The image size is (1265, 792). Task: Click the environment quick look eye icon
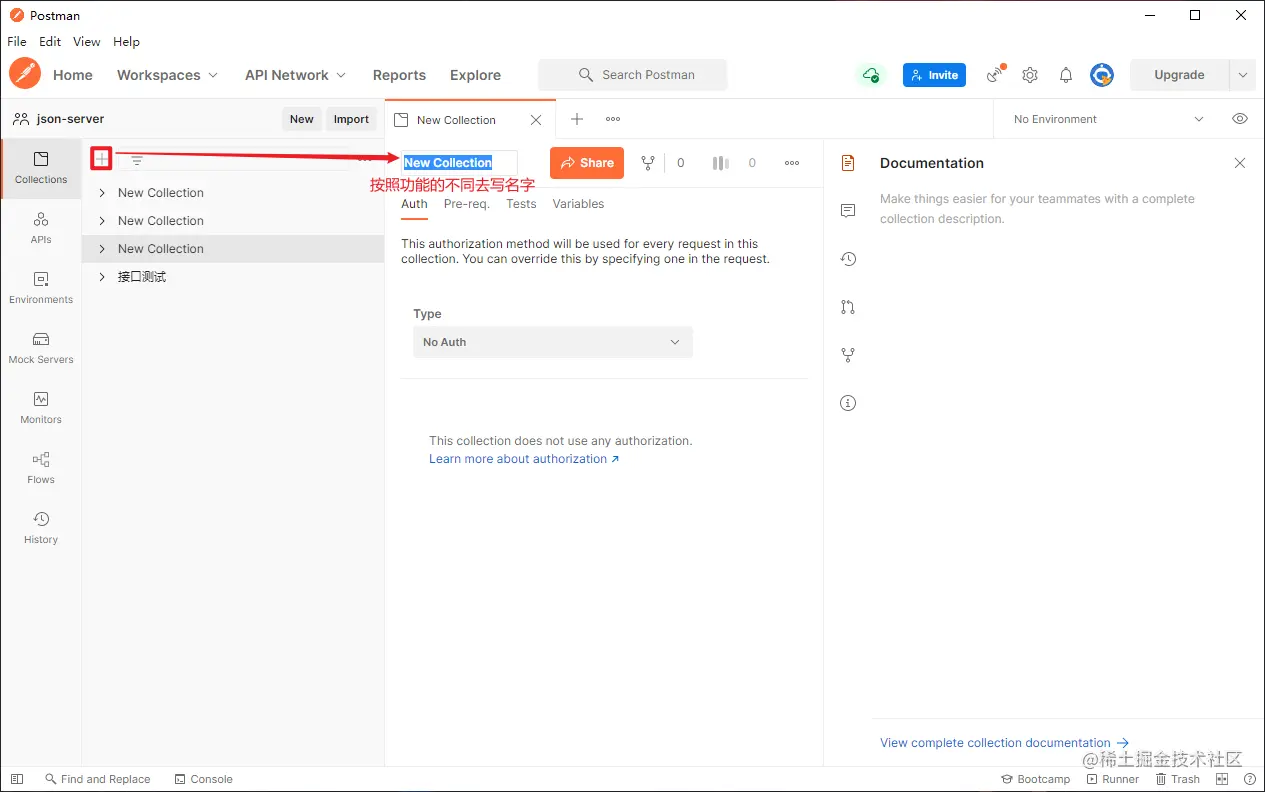point(1240,119)
